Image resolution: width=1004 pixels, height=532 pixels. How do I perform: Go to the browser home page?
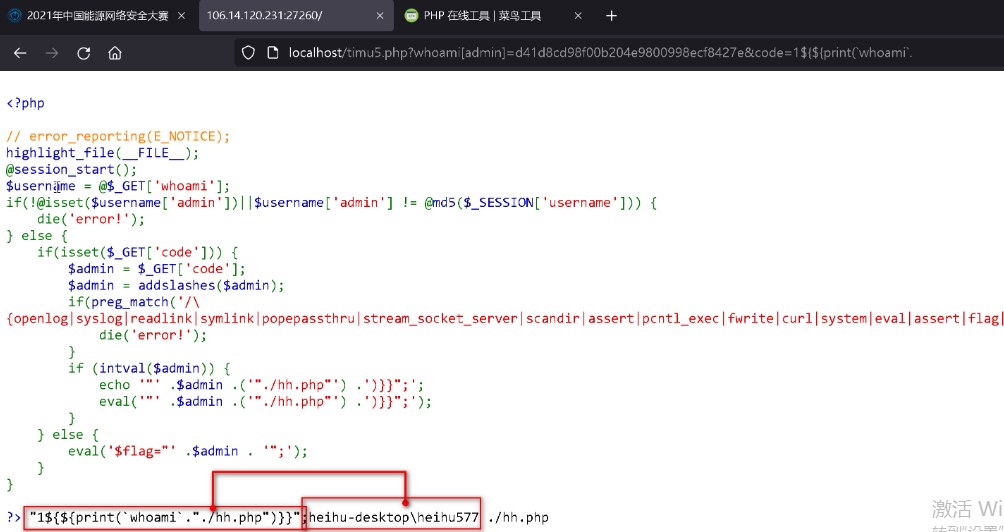click(x=115, y=53)
